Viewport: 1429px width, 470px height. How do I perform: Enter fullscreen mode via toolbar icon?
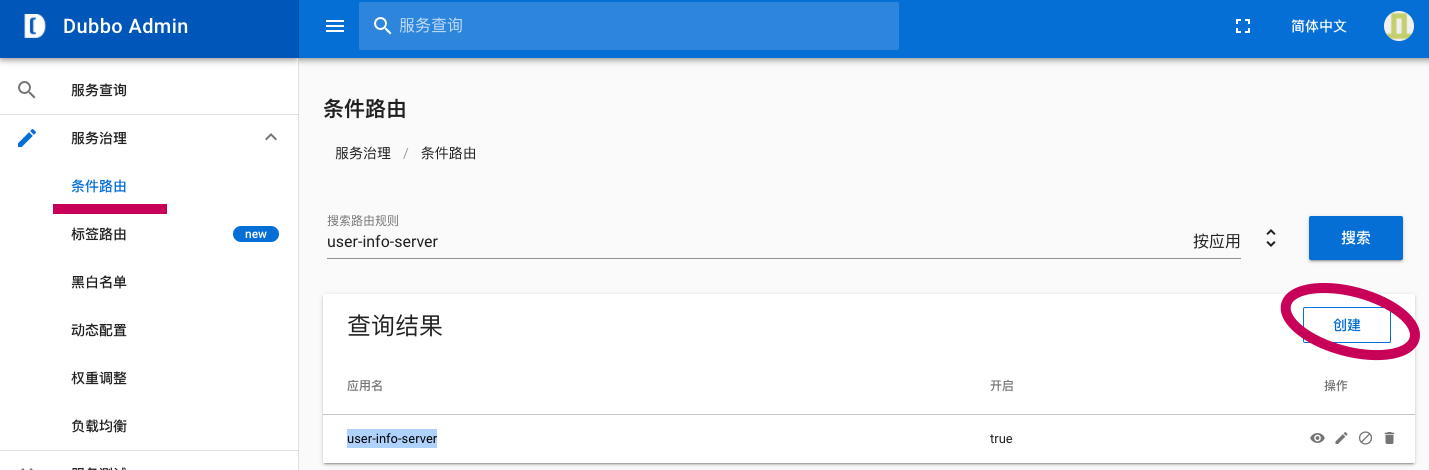point(1243,27)
